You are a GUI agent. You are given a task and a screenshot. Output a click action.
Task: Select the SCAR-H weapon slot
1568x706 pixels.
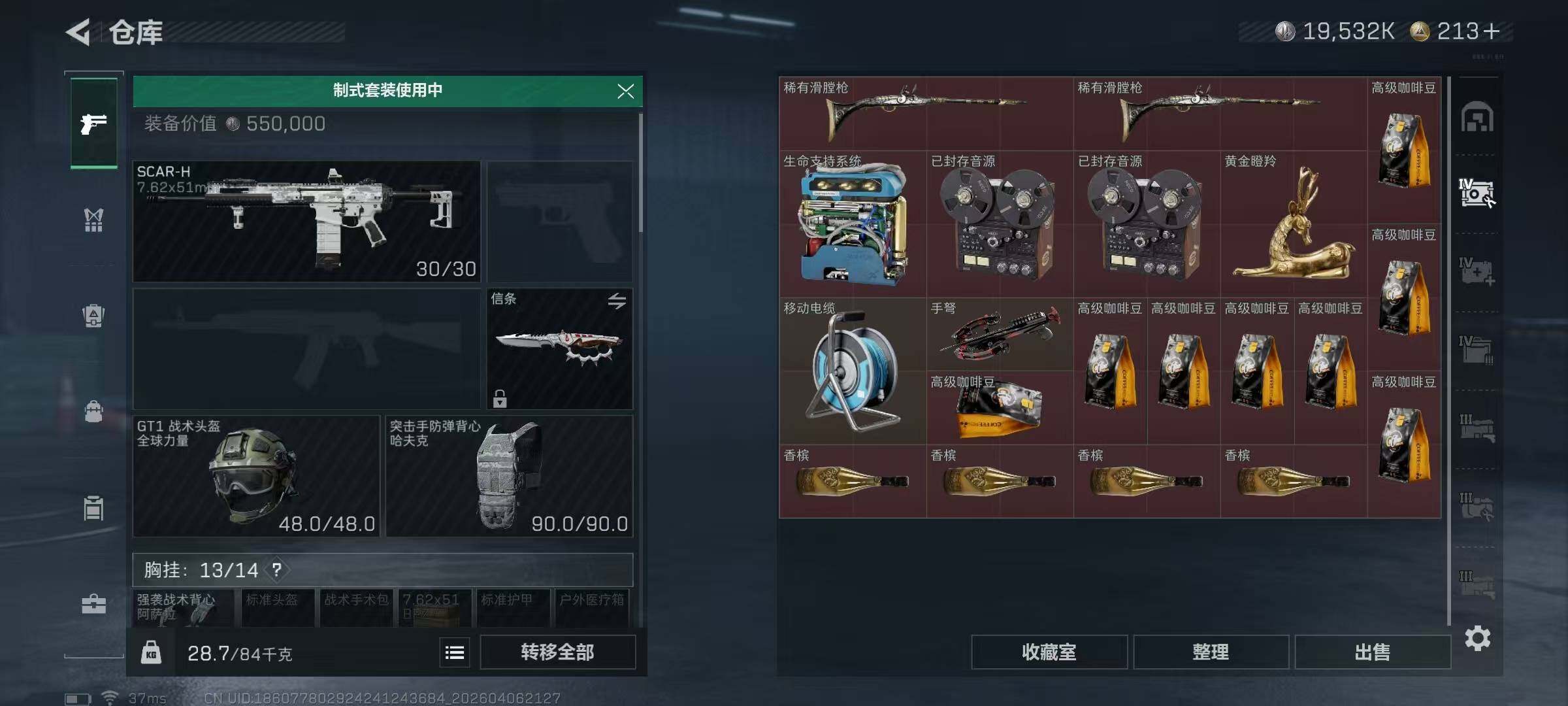(x=306, y=222)
